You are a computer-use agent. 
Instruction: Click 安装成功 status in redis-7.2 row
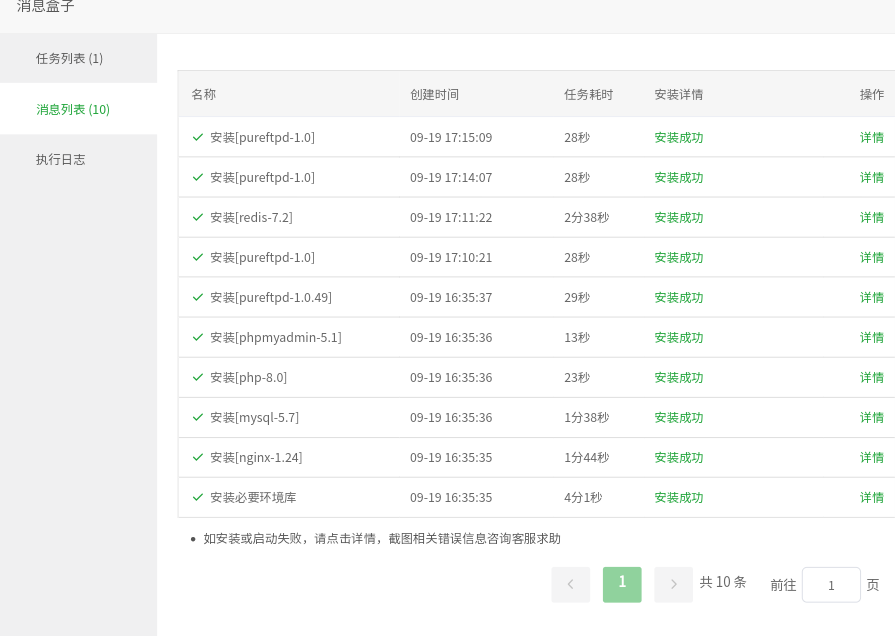[x=679, y=218]
